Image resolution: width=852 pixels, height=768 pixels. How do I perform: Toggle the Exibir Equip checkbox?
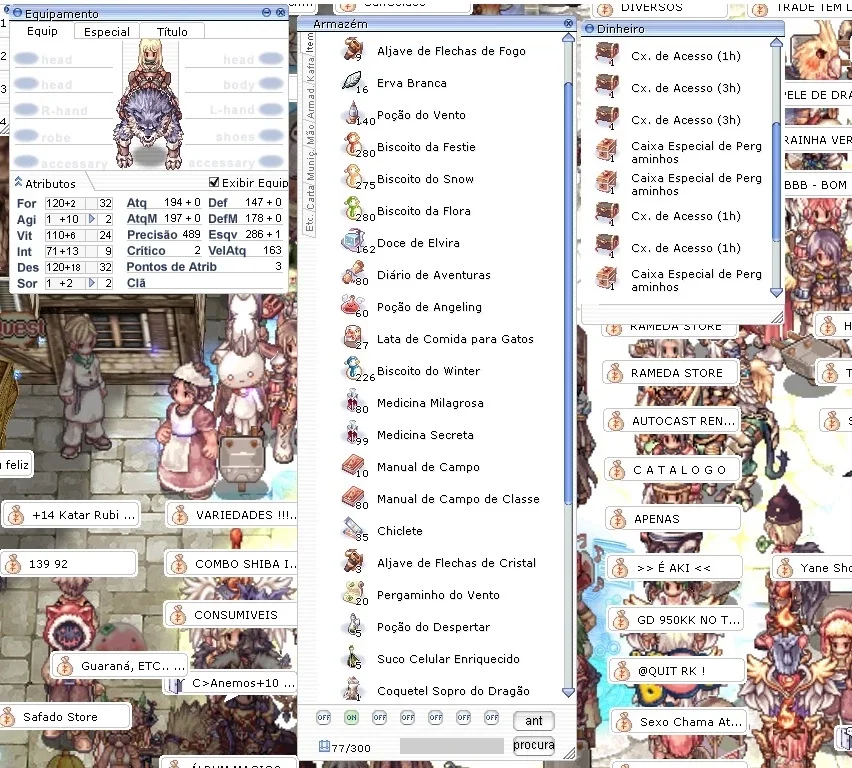(x=214, y=182)
